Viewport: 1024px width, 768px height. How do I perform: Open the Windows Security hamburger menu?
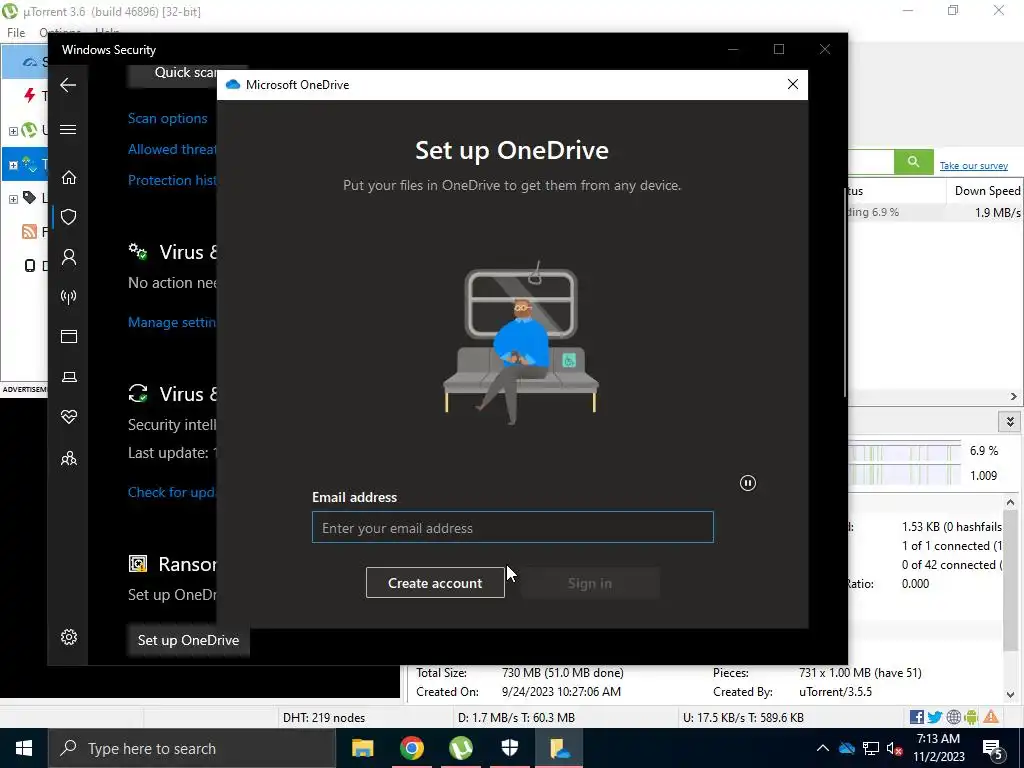[68, 129]
